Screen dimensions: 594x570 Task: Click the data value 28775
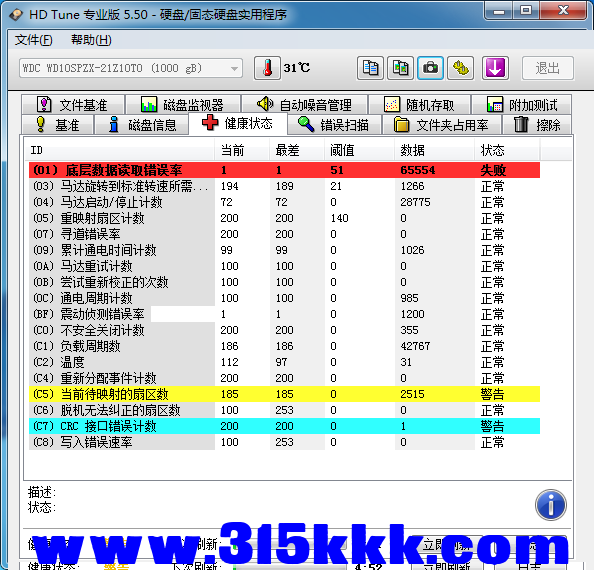pyautogui.click(x=415, y=202)
